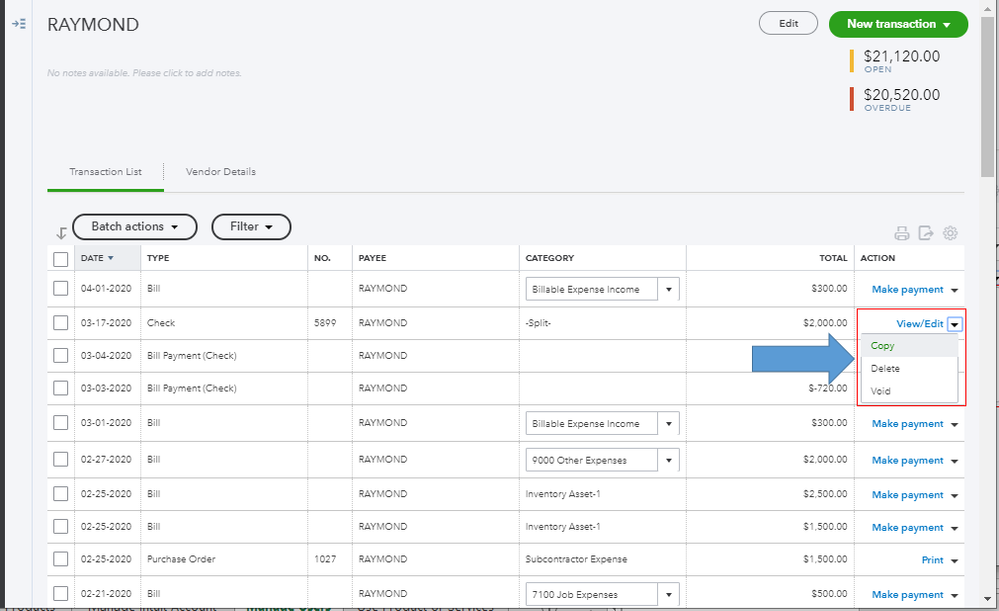Screen dimensions: 999x611
Task: Open the View/Edit action dropdown arrow
Action: coord(955,324)
